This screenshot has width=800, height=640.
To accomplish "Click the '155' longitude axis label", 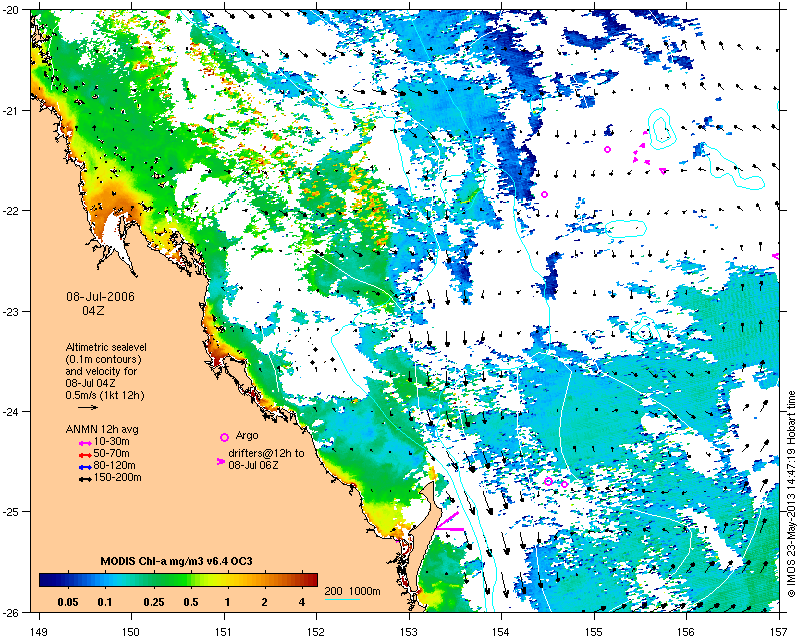I will [x=594, y=632].
